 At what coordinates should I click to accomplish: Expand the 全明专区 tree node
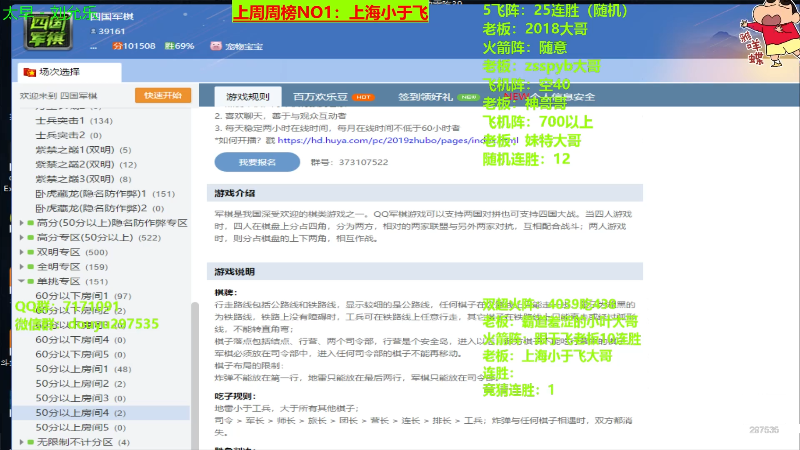(x=21, y=267)
